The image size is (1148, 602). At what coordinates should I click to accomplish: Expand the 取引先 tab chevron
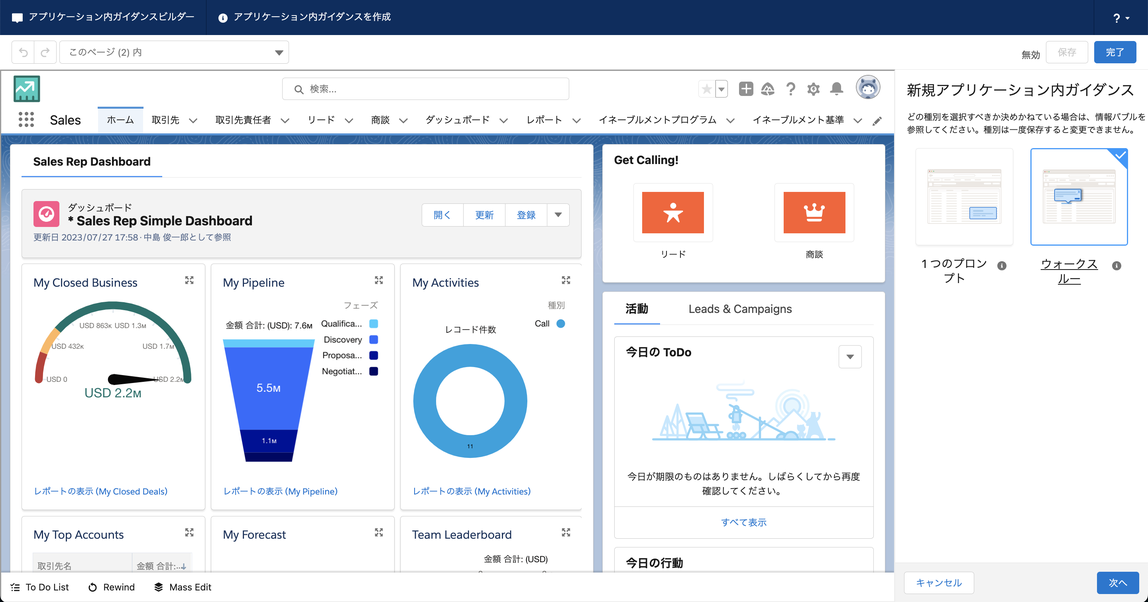click(x=193, y=121)
